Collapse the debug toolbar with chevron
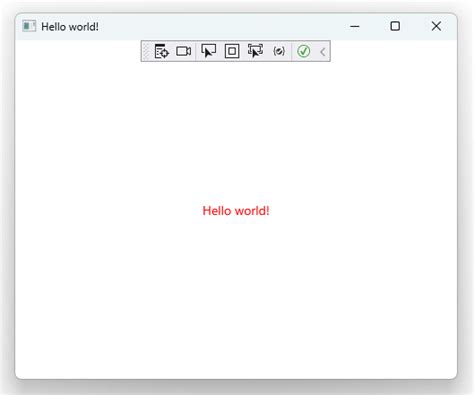The width and height of the screenshot is (474, 395). [x=322, y=52]
